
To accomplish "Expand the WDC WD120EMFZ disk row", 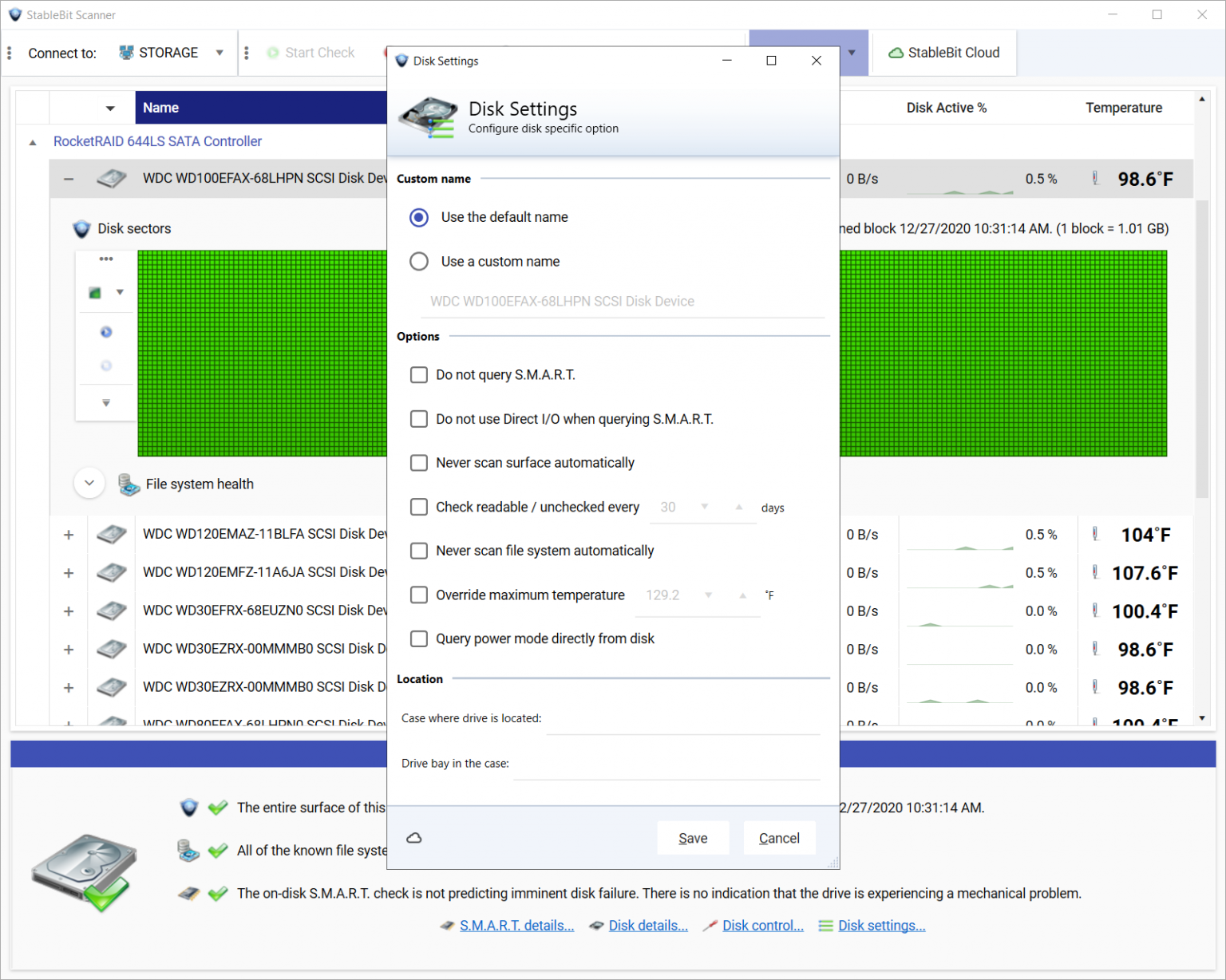I will pyautogui.click(x=69, y=573).
